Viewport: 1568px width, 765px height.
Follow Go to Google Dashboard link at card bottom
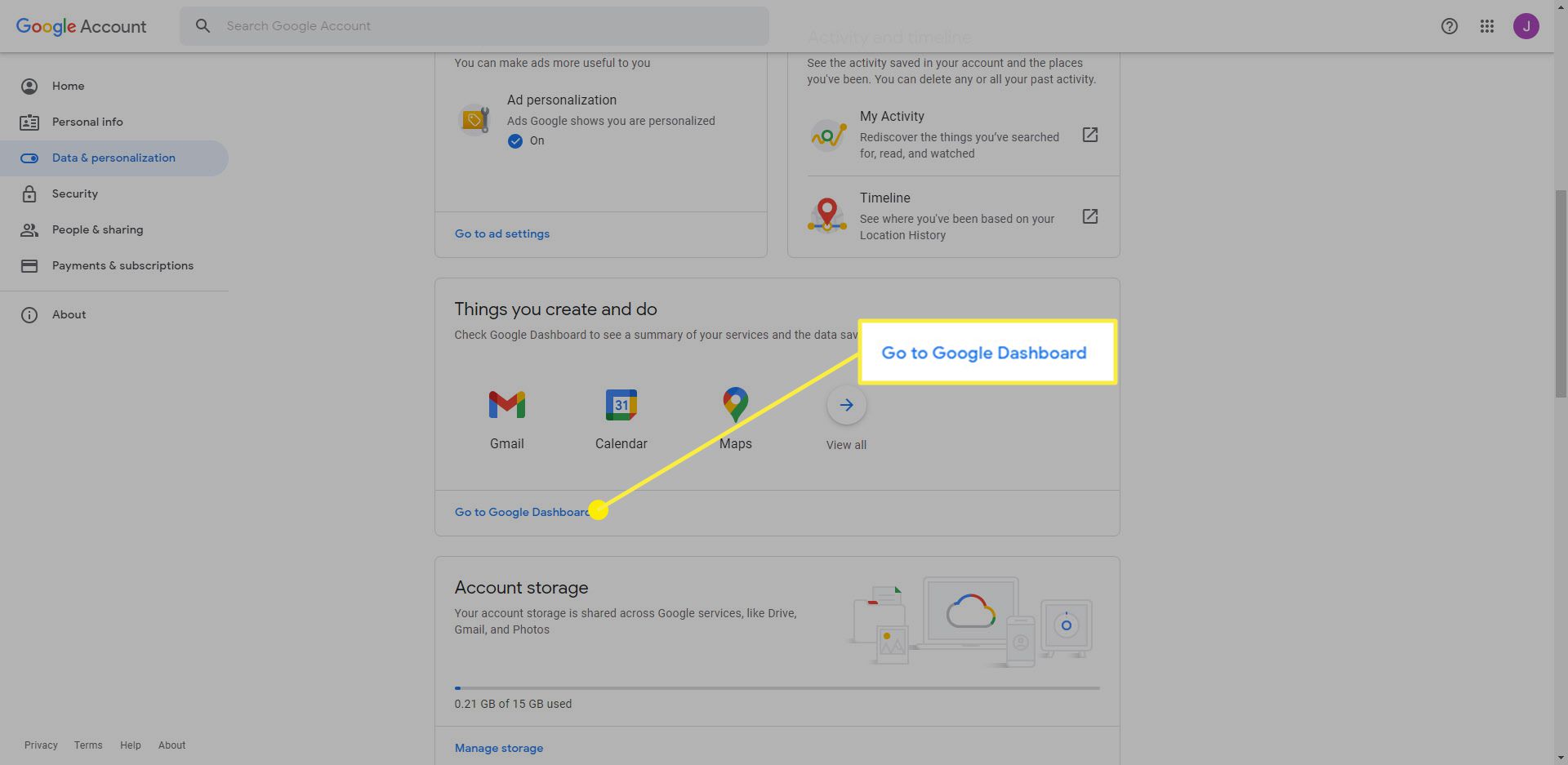[x=522, y=512]
